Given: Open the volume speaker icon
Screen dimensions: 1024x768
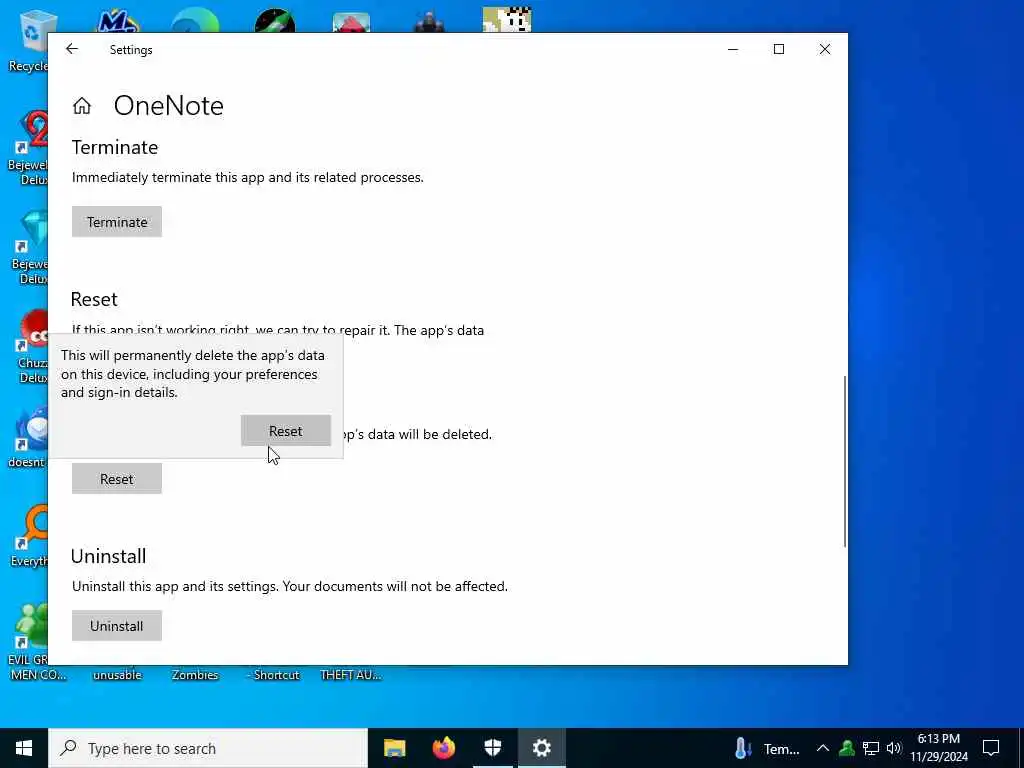Looking at the screenshot, I should point(894,748).
